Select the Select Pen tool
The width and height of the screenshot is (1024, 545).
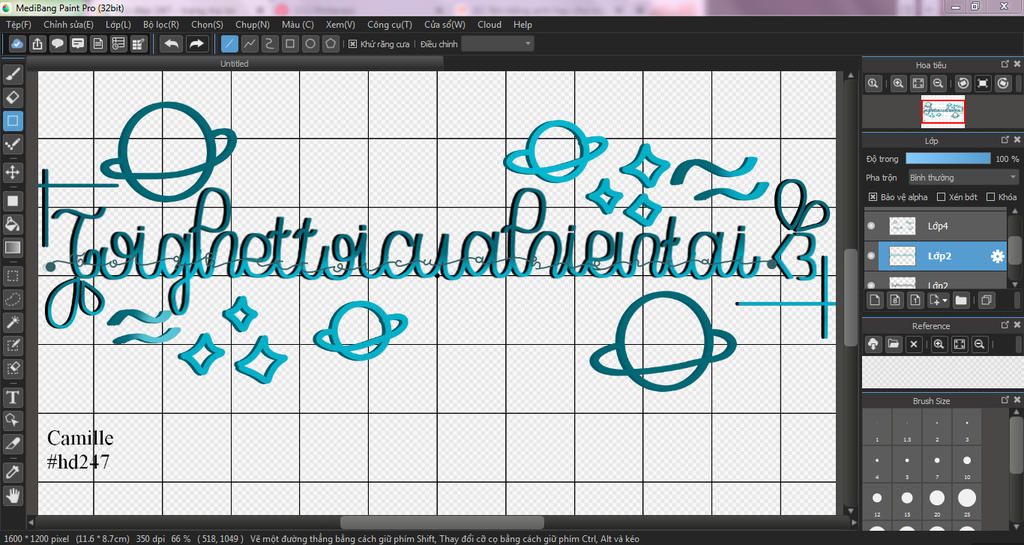[12, 345]
